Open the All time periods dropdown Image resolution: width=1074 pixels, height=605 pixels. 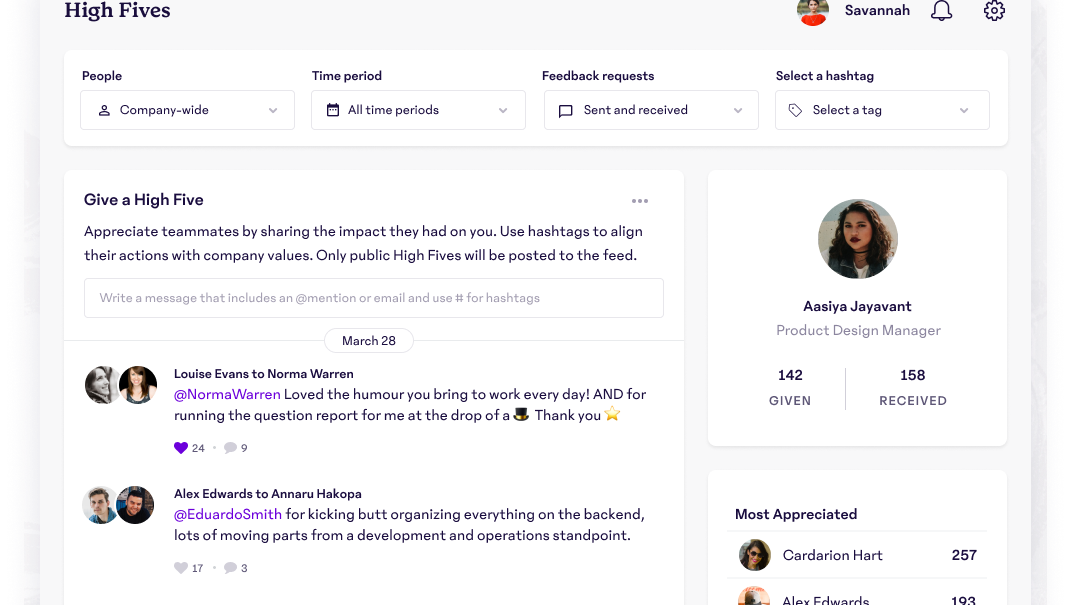coord(418,110)
